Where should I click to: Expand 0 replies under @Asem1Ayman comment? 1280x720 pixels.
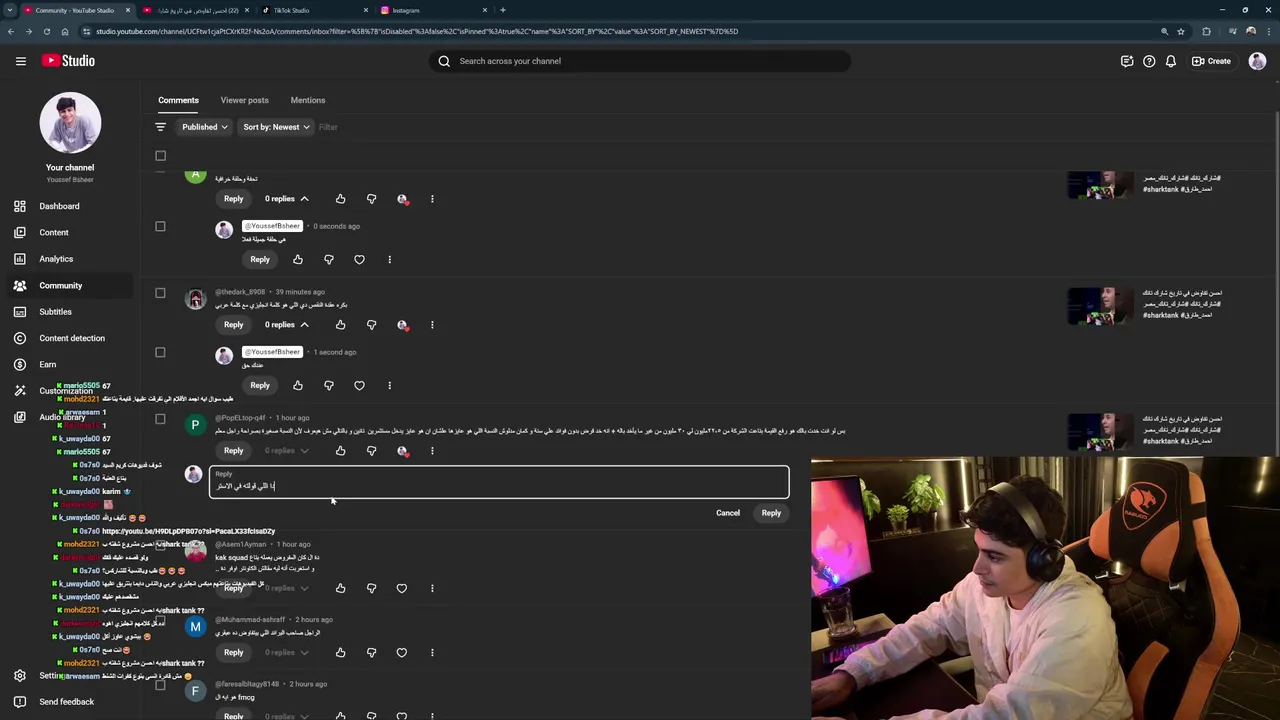287,588
